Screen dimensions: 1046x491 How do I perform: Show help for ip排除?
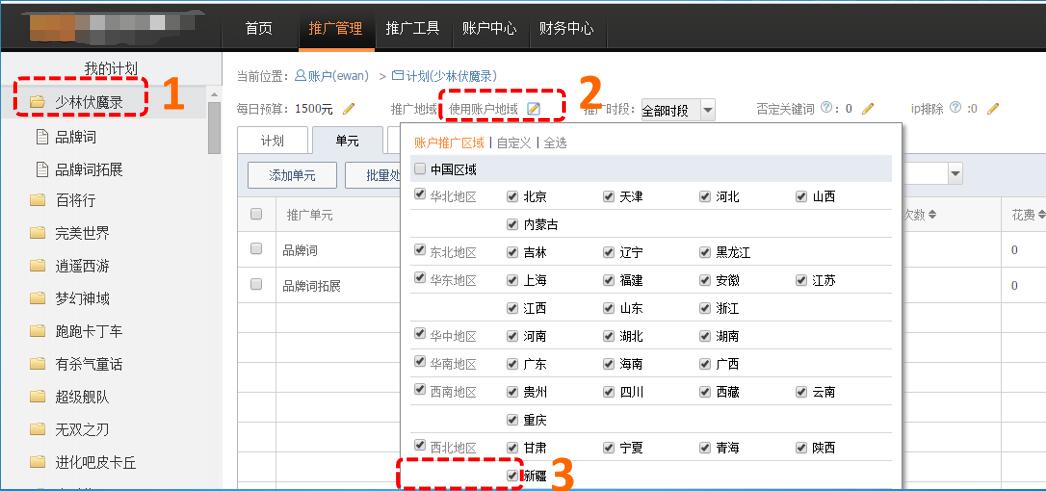[955, 107]
